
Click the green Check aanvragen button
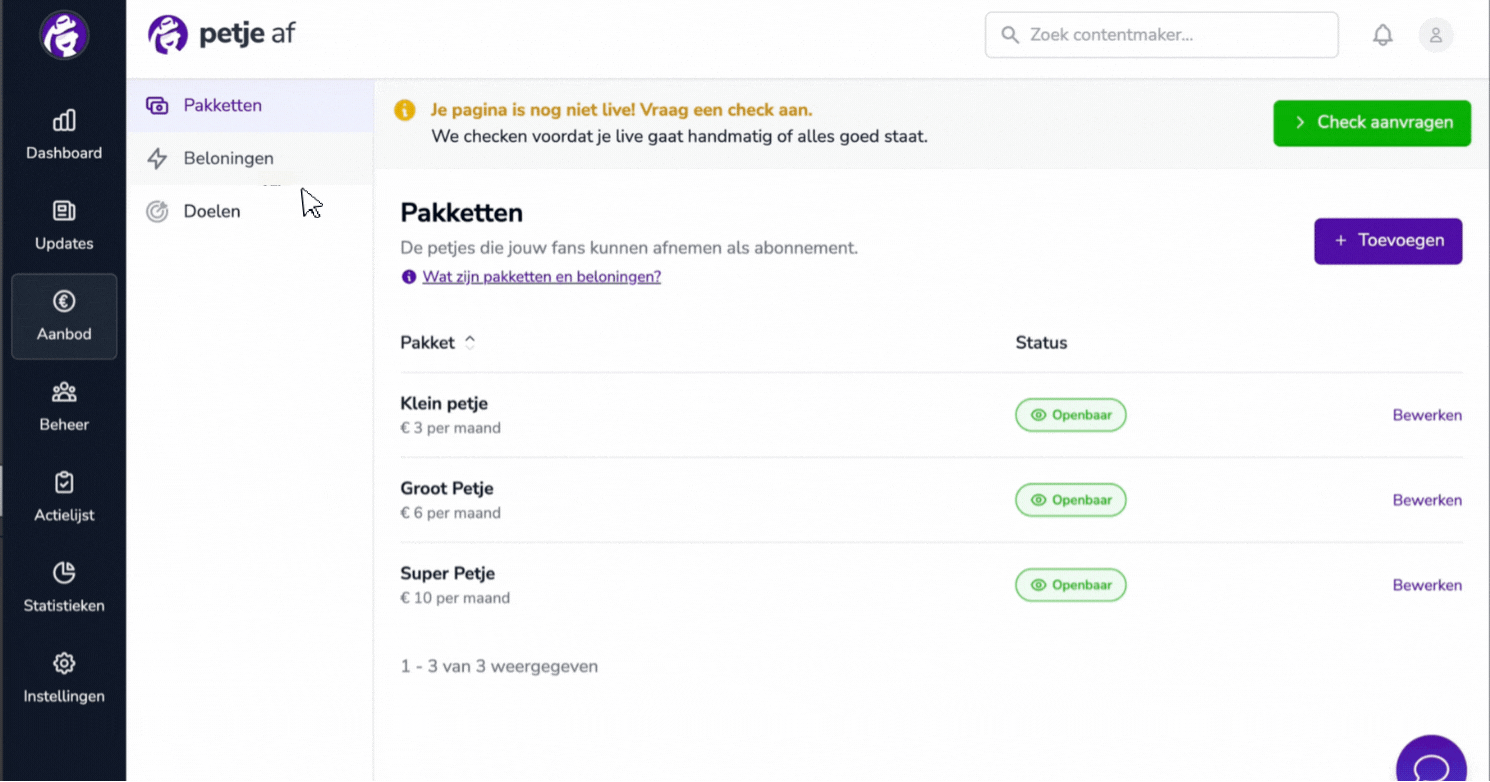[1372, 123]
